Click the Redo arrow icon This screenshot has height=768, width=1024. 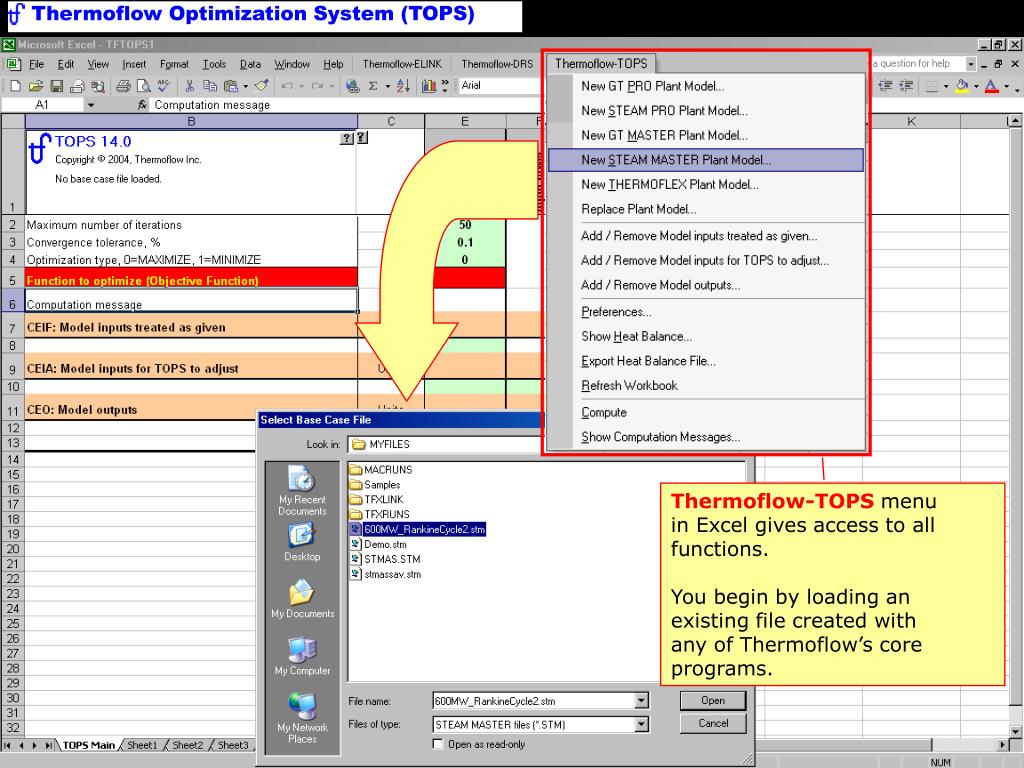[317, 86]
